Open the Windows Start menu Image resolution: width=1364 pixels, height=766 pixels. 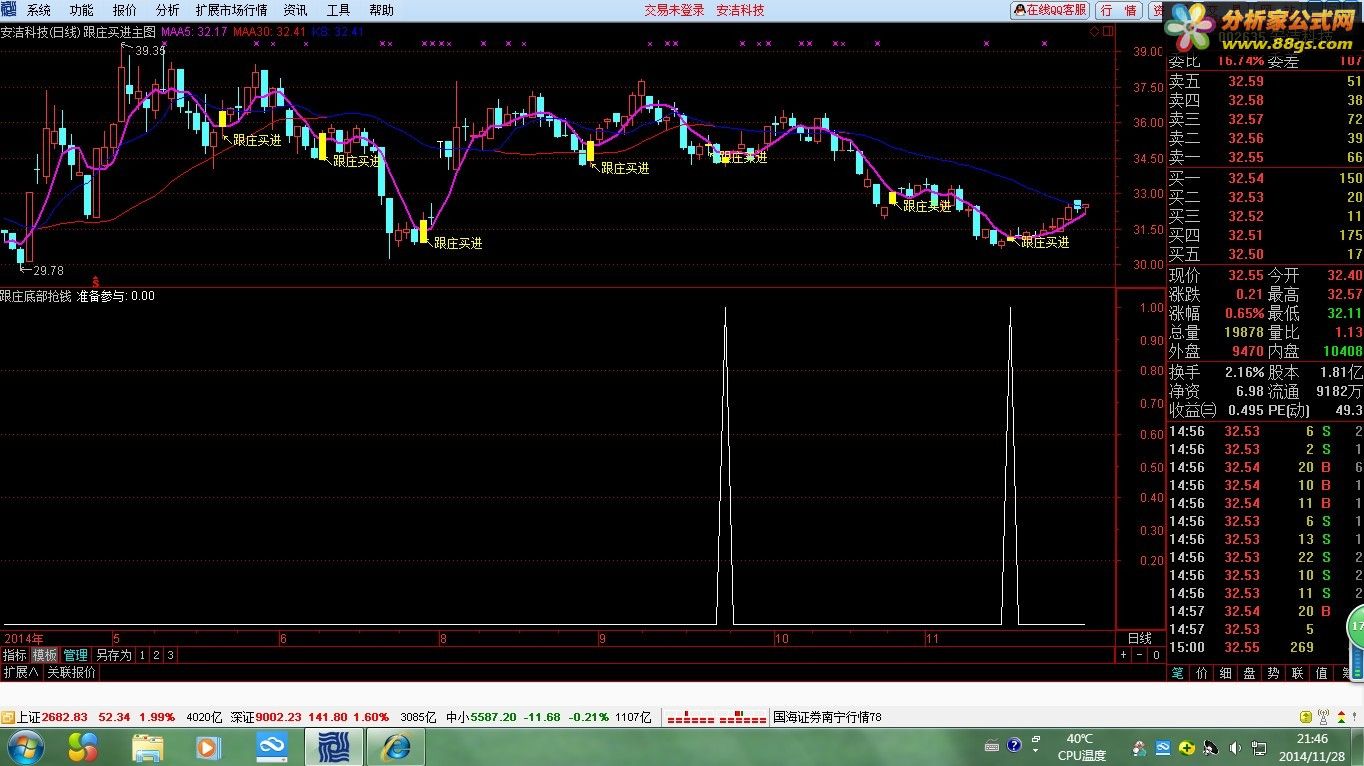tap(24, 747)
